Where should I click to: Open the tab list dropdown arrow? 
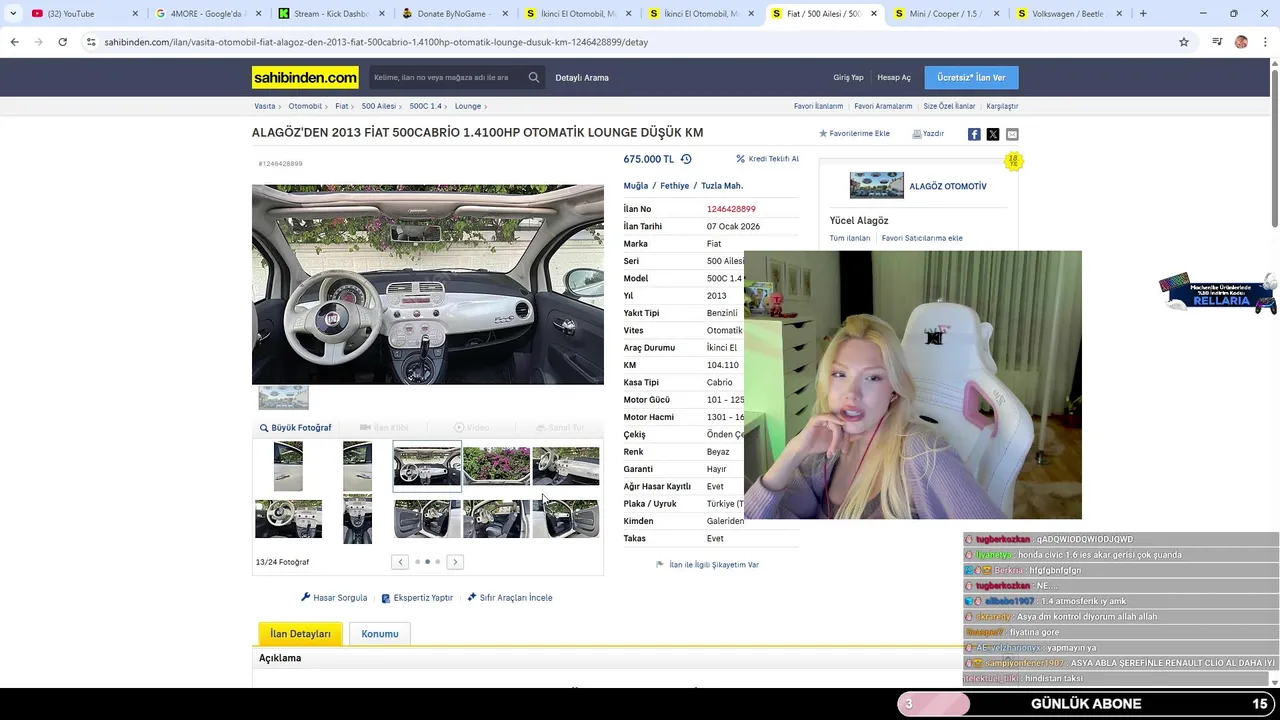tap(13, 14)
